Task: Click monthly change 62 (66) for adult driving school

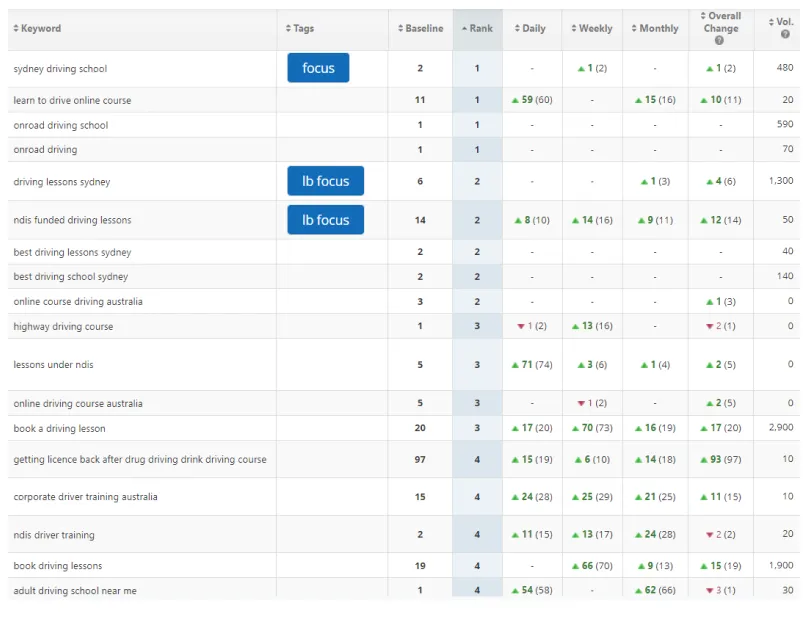Action: click(x=655, y=590)
